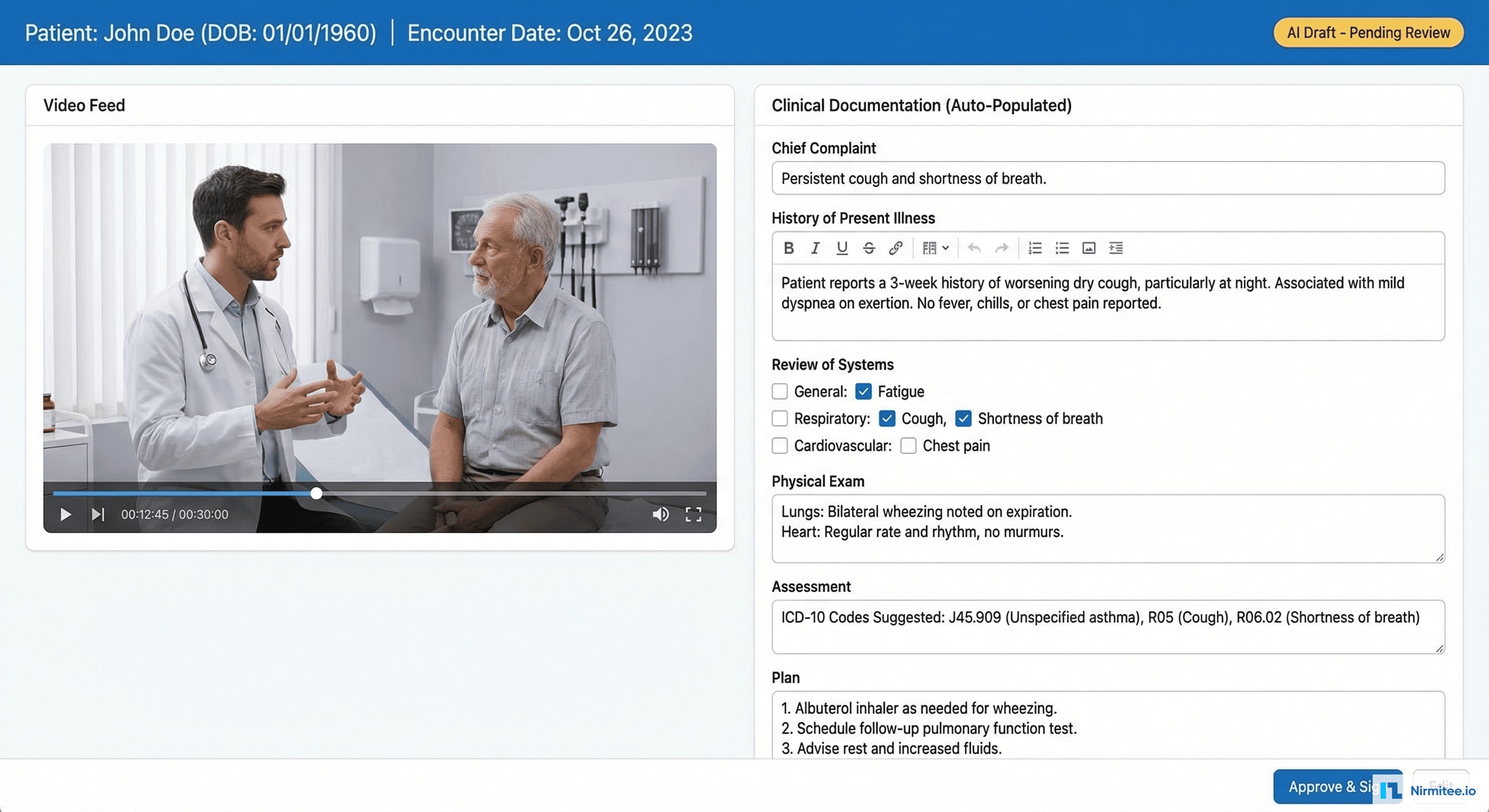Enable the Chest pain checkbox

[908, 446]
